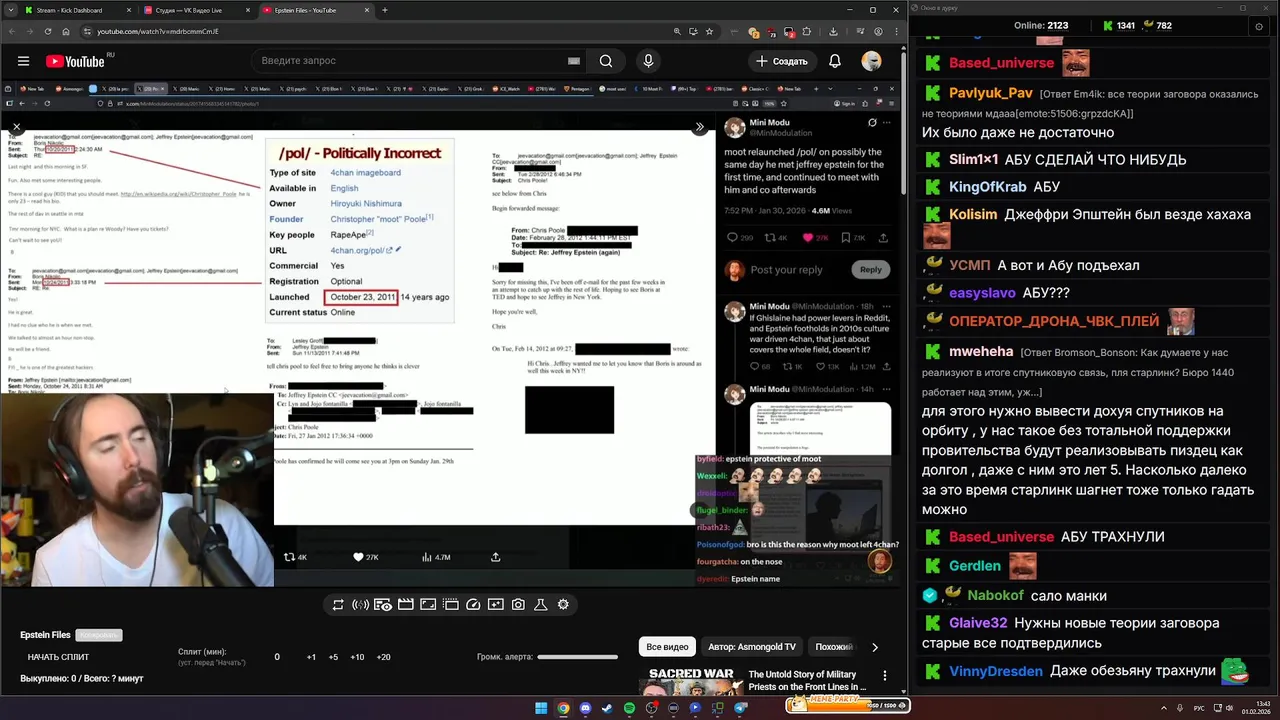The image size is (1280, 720).
Task: Click KingOfKrab username in chat
Action: 988,187
